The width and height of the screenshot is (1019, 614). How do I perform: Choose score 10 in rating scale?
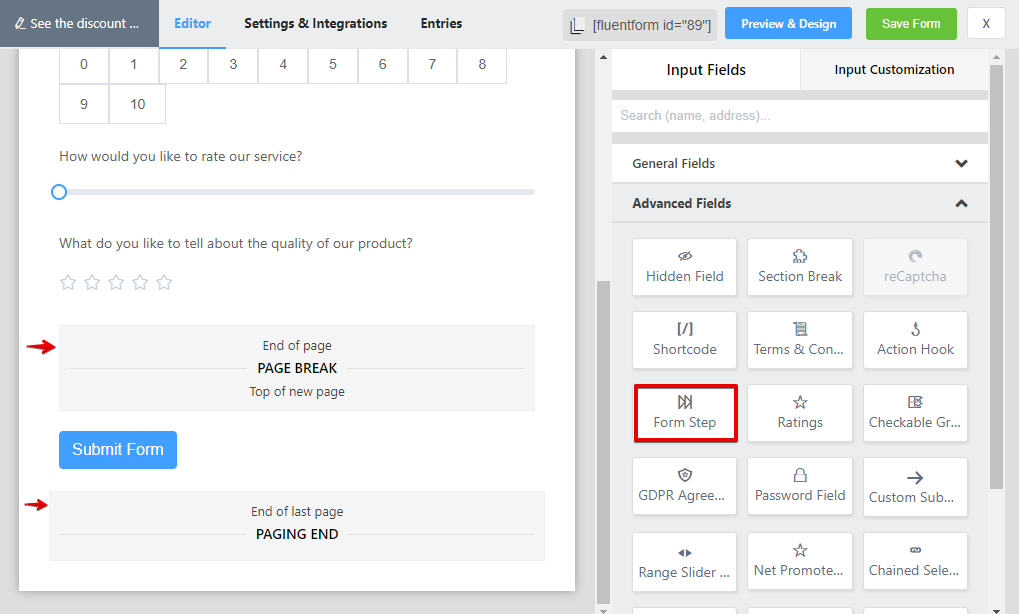137,104
